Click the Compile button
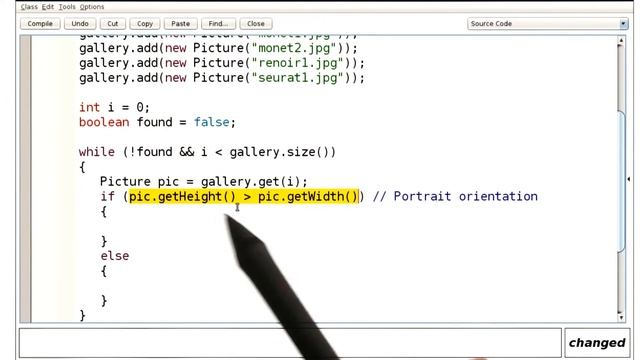This screenshot has height=360, width=640. tap(40, 24)
